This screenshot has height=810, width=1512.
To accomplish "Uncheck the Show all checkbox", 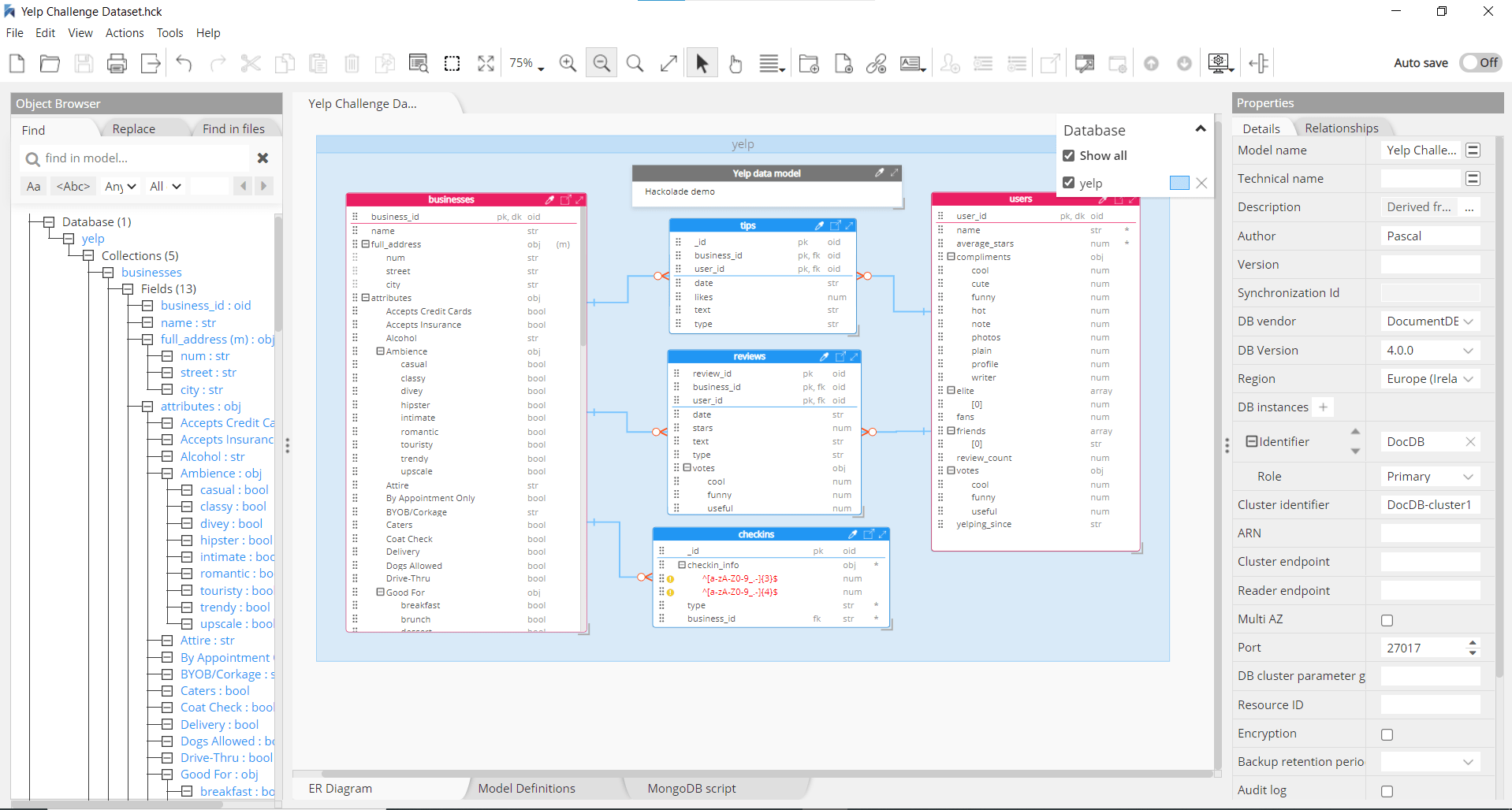I will point(1069,155).
